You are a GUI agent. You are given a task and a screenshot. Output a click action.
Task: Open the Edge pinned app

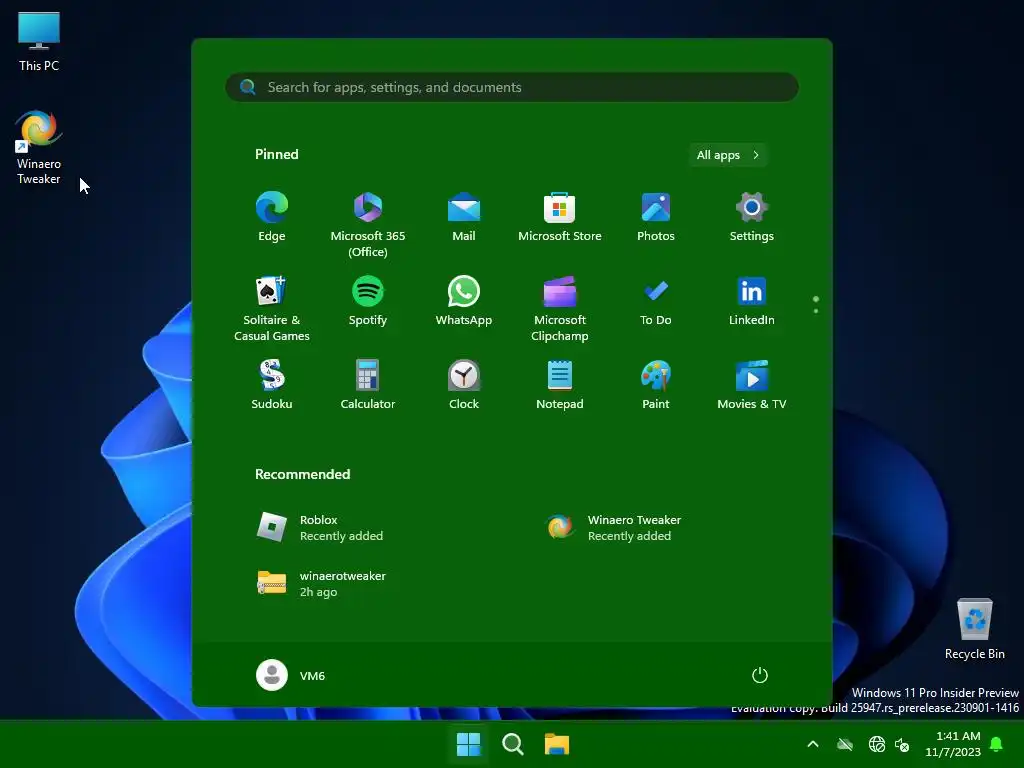pos(272,217)
